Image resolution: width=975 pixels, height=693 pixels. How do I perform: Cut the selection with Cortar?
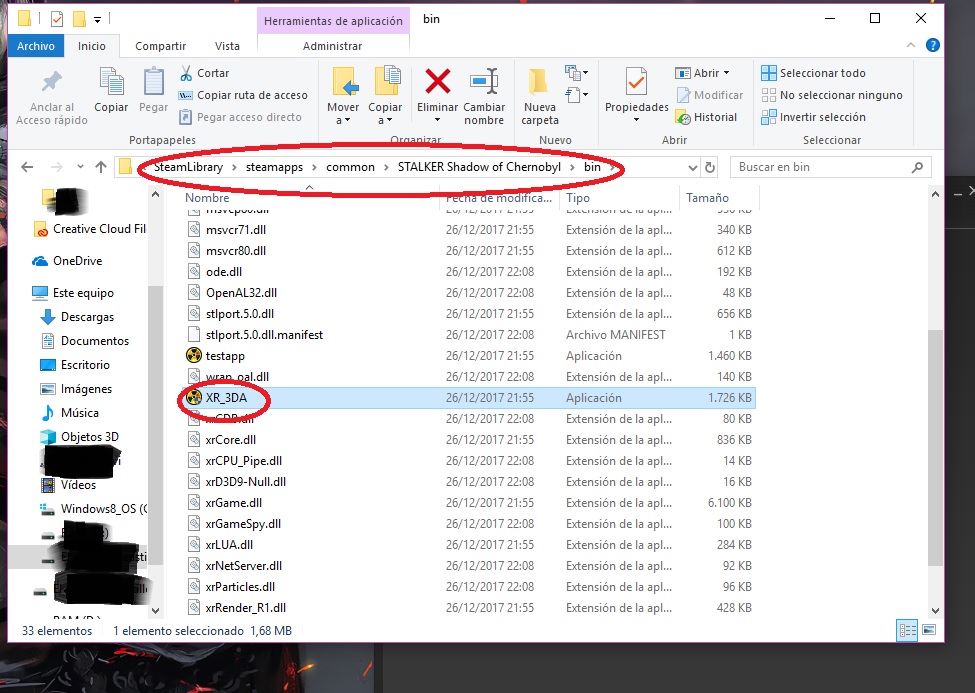[205, 73]
